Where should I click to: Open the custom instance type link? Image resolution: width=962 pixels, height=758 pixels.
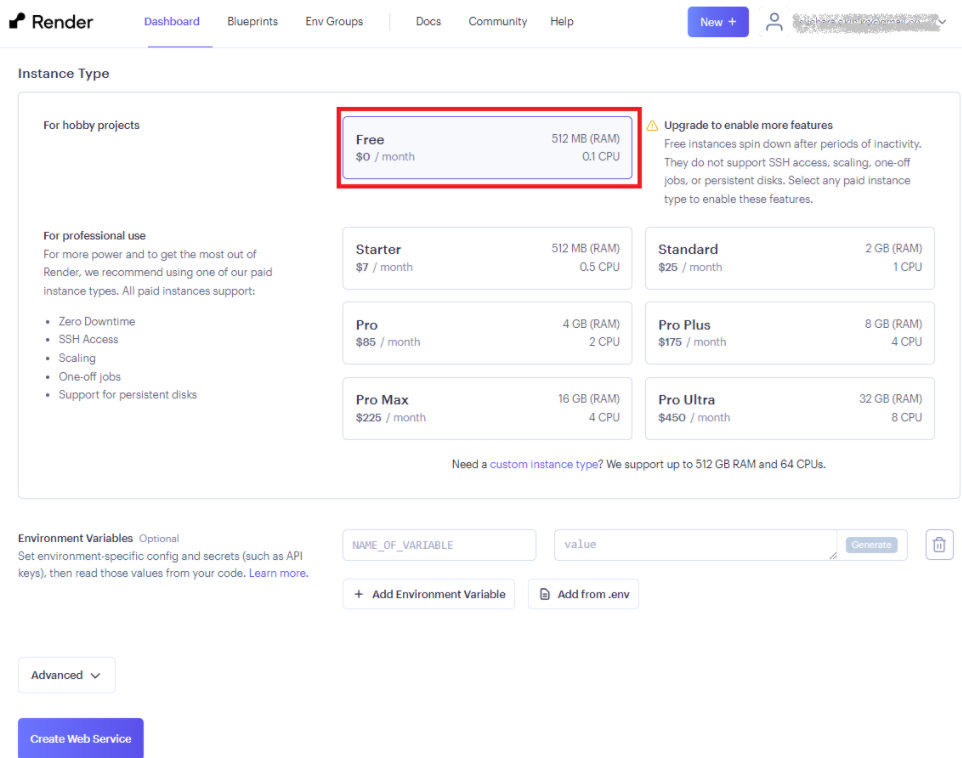click(x=543, y=464)
